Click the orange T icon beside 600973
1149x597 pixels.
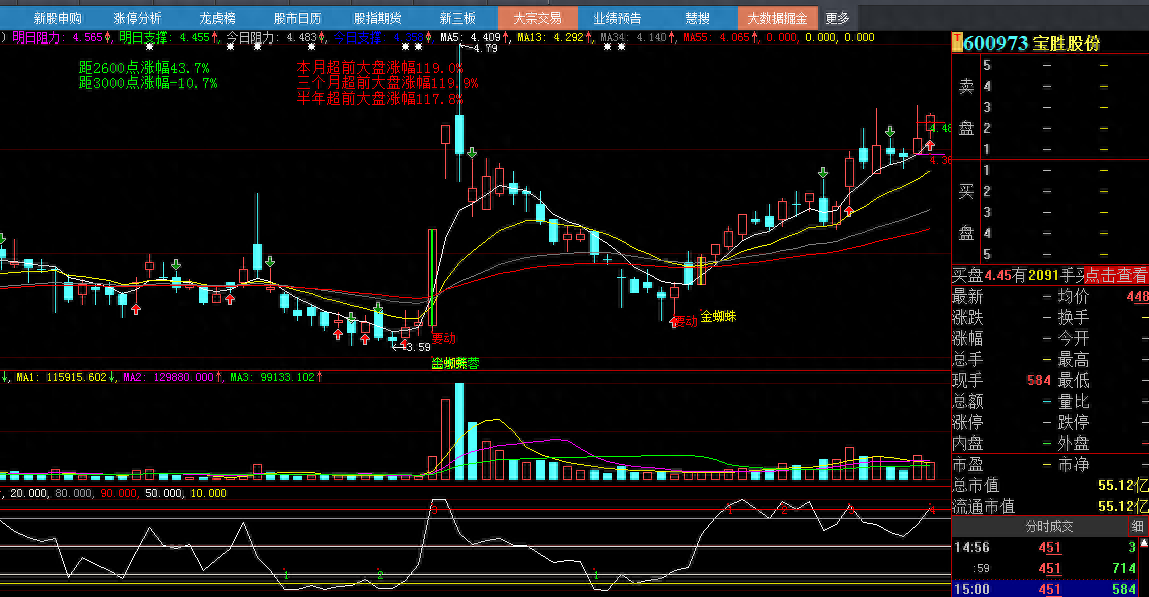(957, 42)
